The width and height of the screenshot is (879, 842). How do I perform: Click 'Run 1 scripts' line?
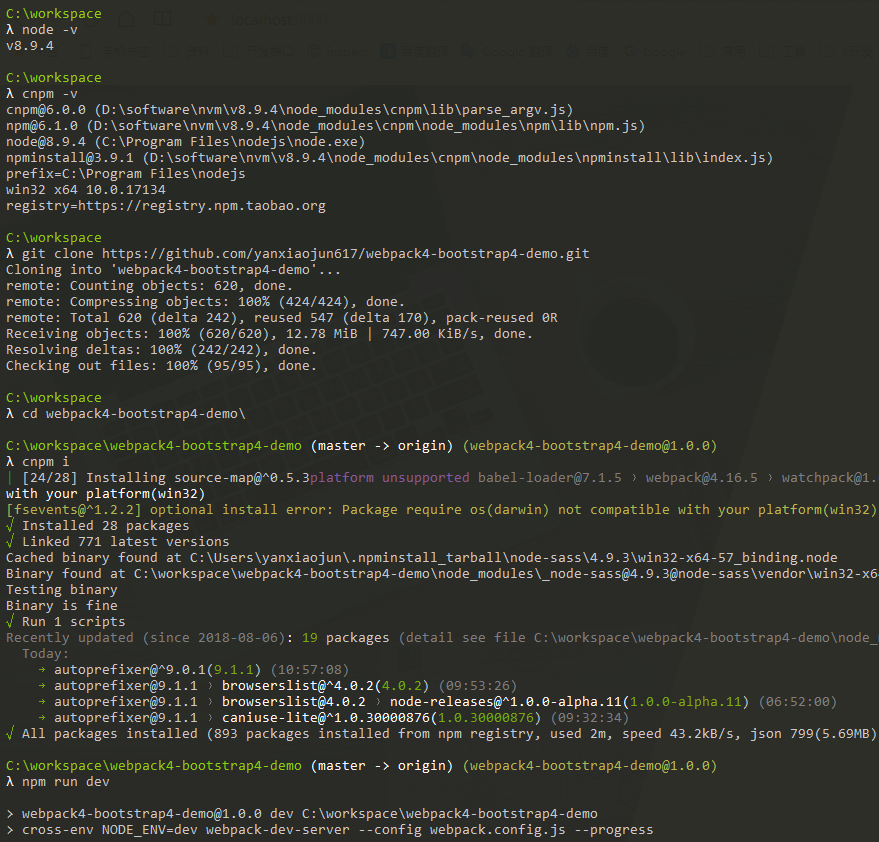66,622
